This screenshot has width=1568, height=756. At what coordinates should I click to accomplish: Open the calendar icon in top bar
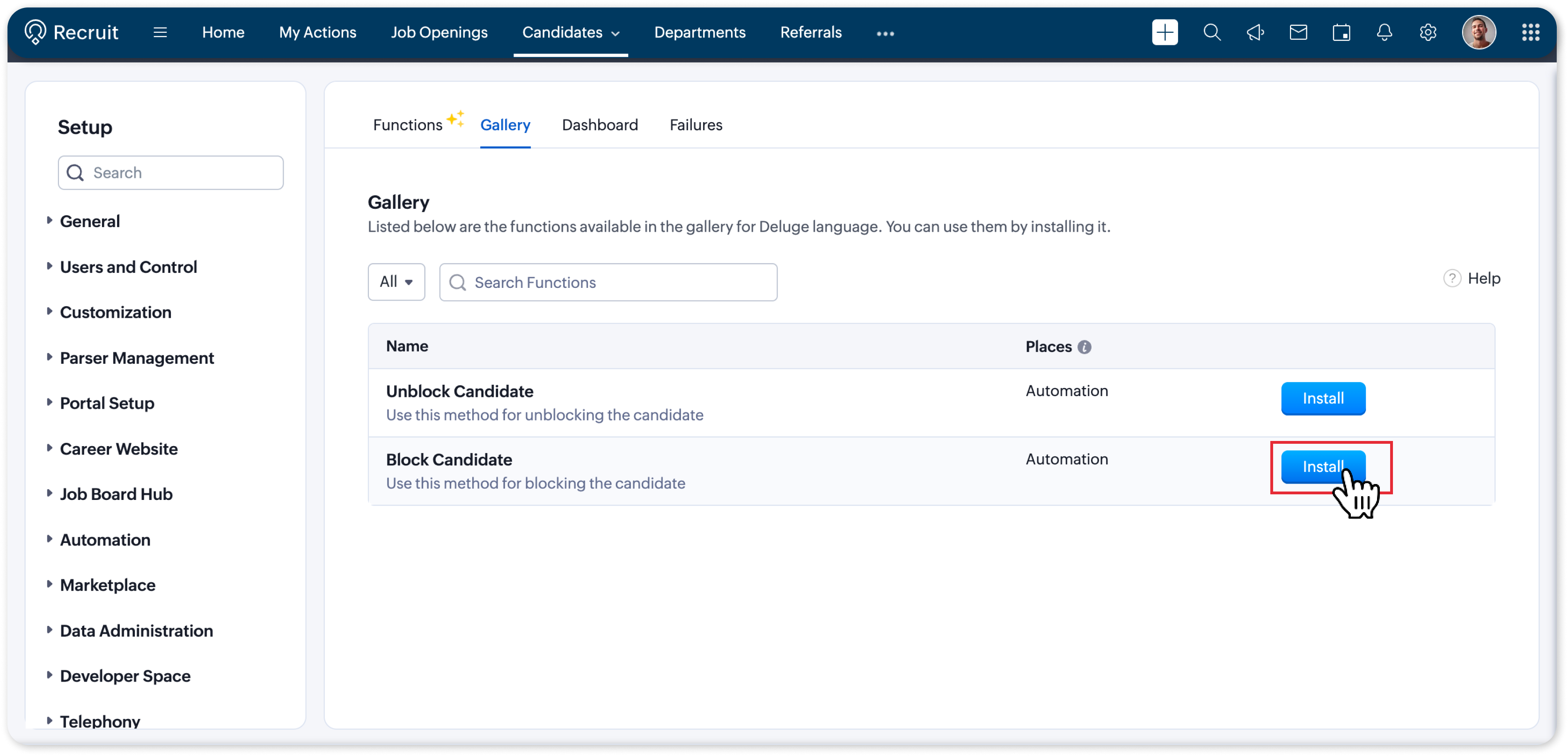click(1341, 32)
